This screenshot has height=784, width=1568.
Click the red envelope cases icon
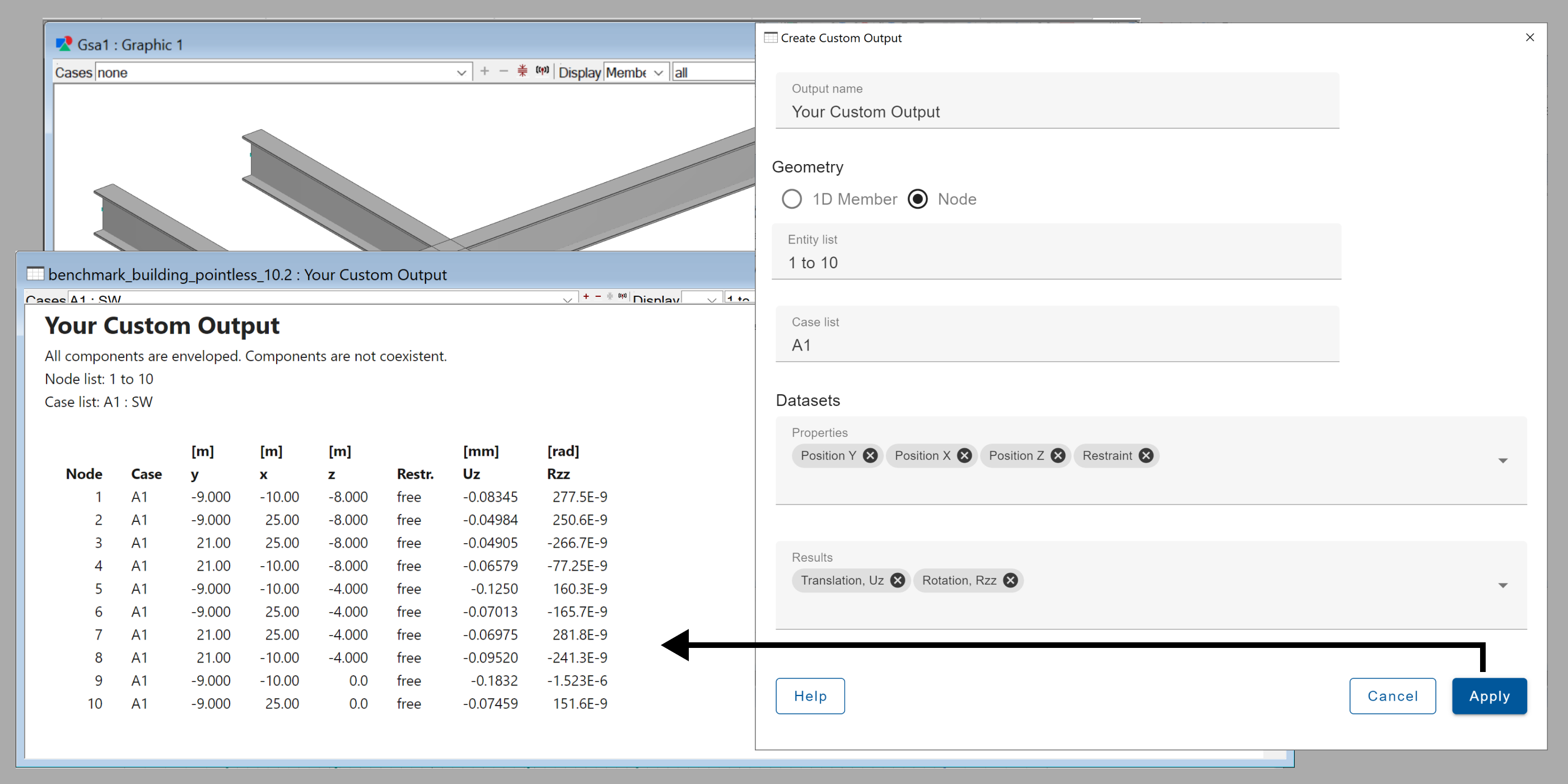pyautogui.click(x=522, y=71)
